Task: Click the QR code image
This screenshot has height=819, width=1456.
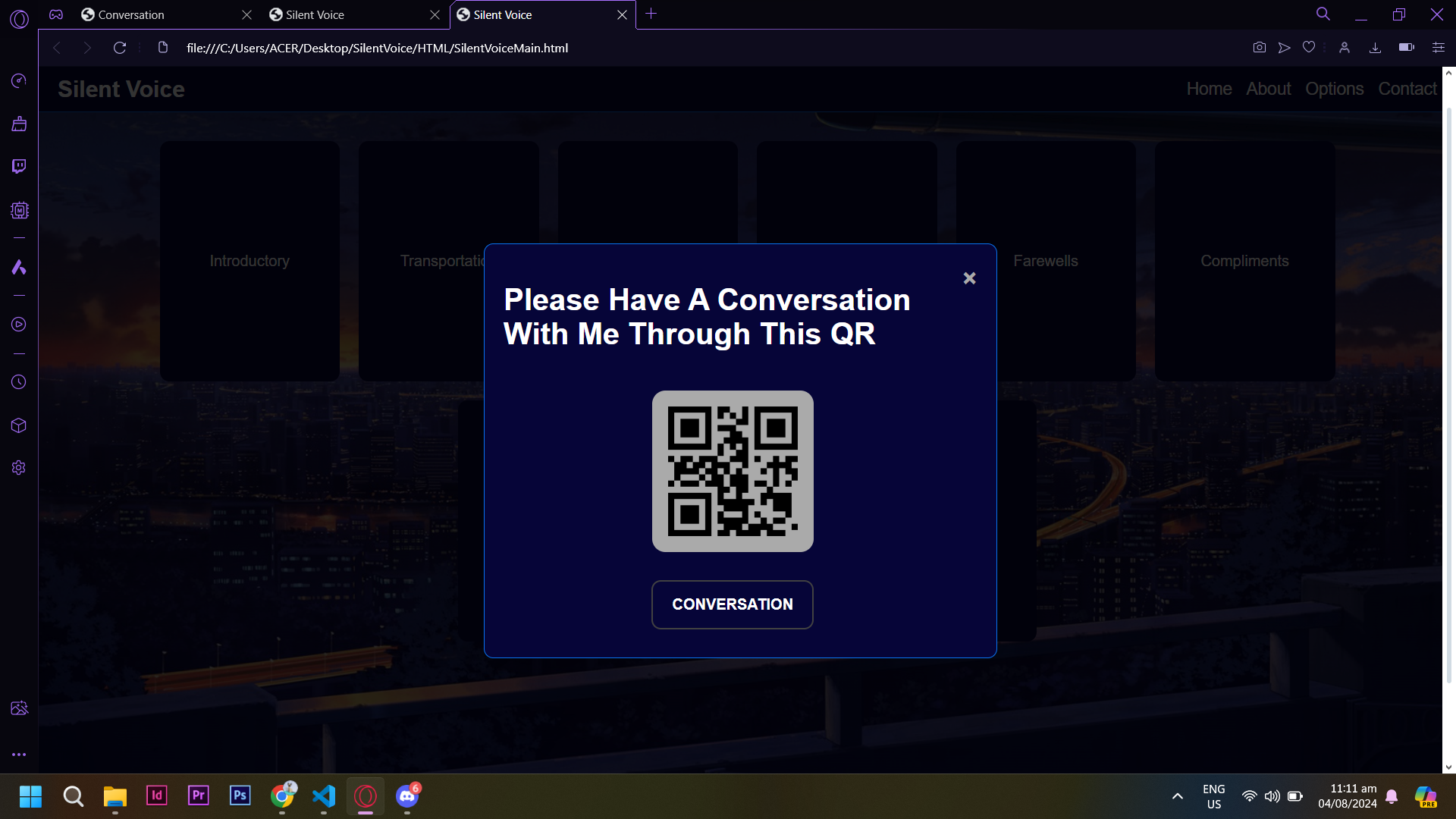Action: pyautogui.click(x=733, y=471)
